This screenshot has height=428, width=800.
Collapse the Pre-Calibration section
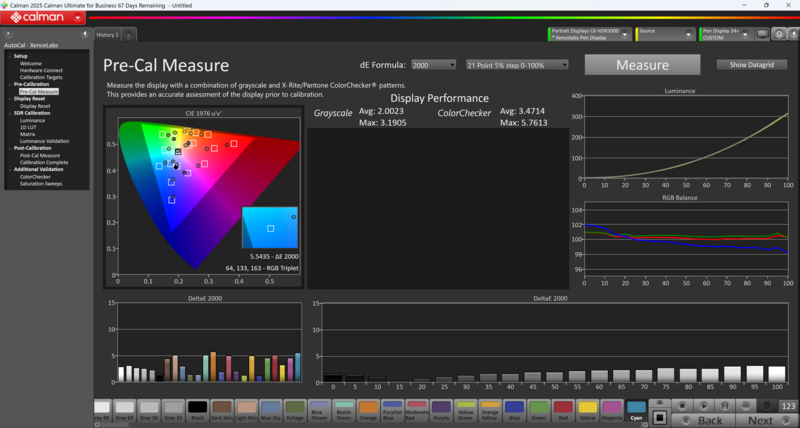click(x=10, y=84)
